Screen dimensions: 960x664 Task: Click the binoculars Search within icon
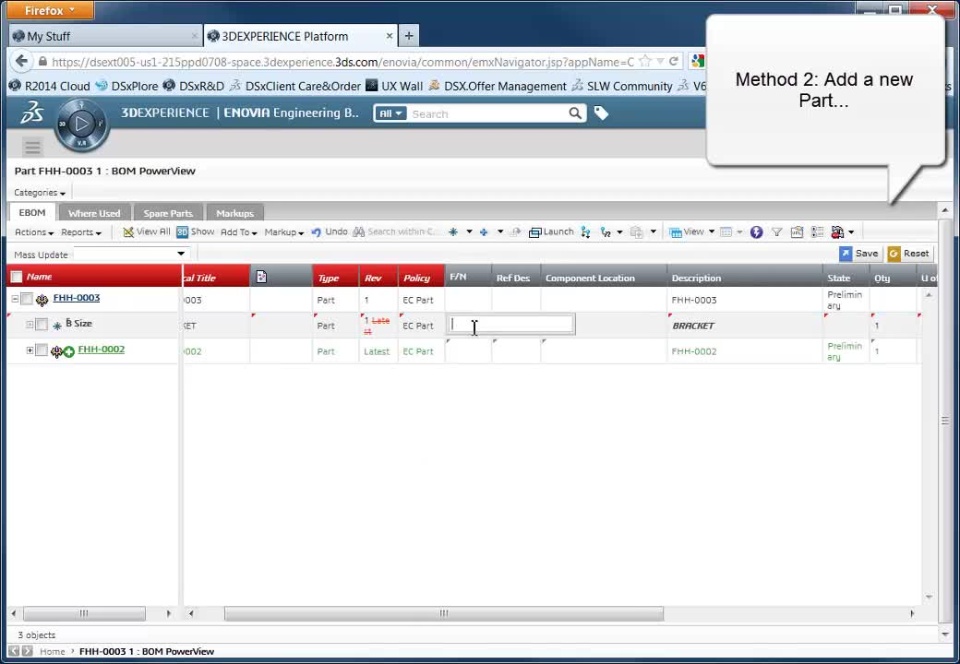(359, 232)
